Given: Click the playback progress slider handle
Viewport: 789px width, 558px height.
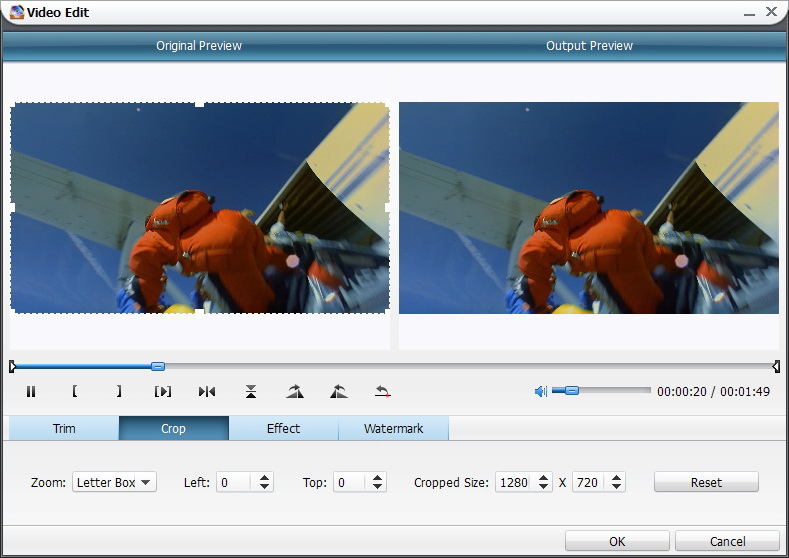Looking at the screenshot, I should (158, 366).
